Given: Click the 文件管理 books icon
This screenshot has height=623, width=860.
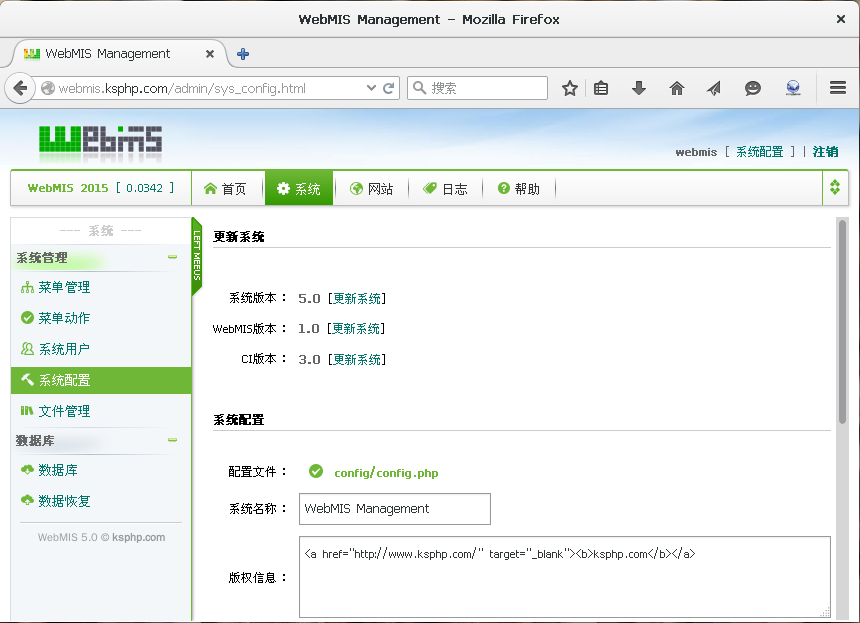Looking at the screenshot, I should (27, 410).
